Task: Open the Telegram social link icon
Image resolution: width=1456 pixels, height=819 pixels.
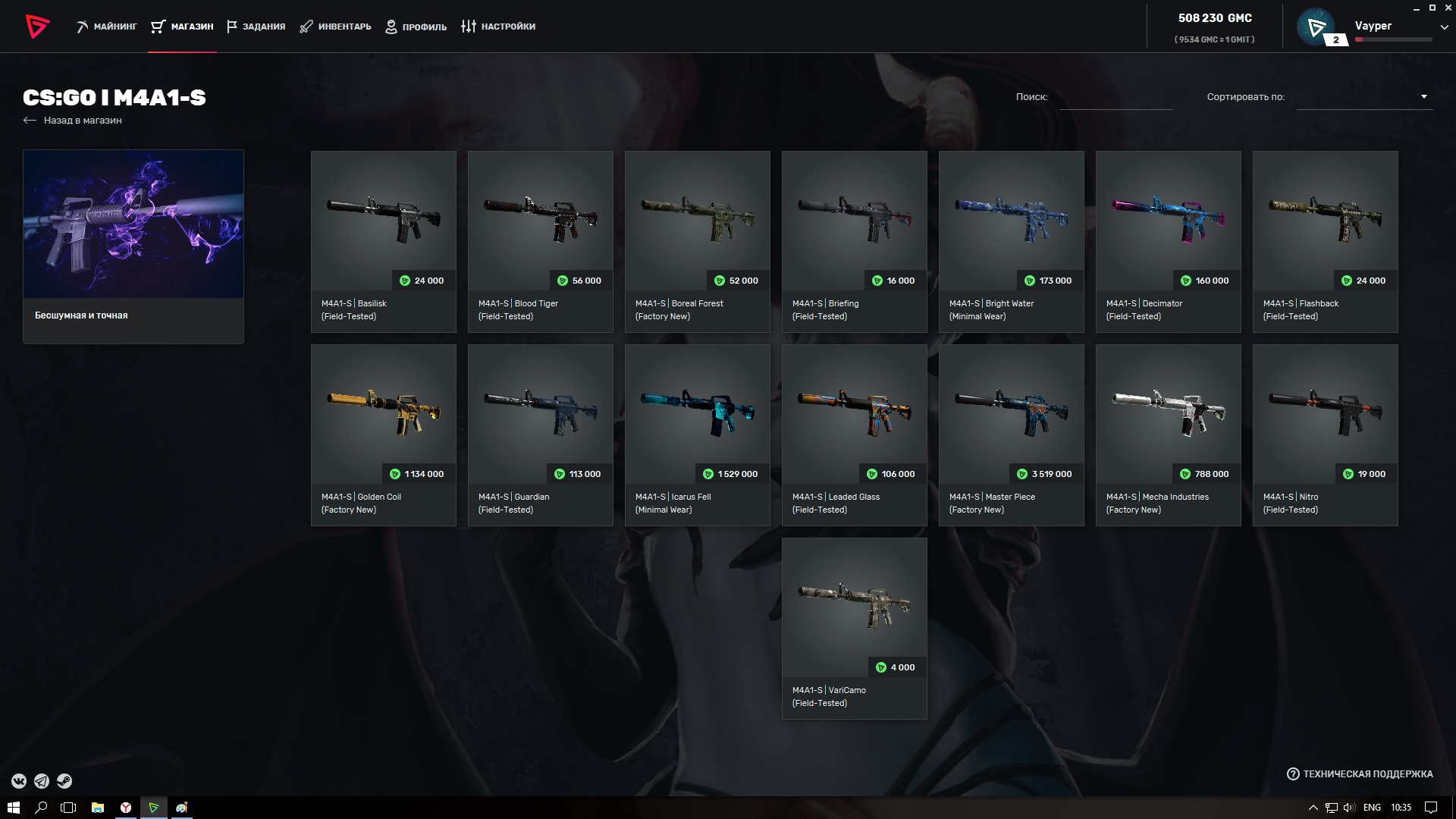Action: point(42,781)
